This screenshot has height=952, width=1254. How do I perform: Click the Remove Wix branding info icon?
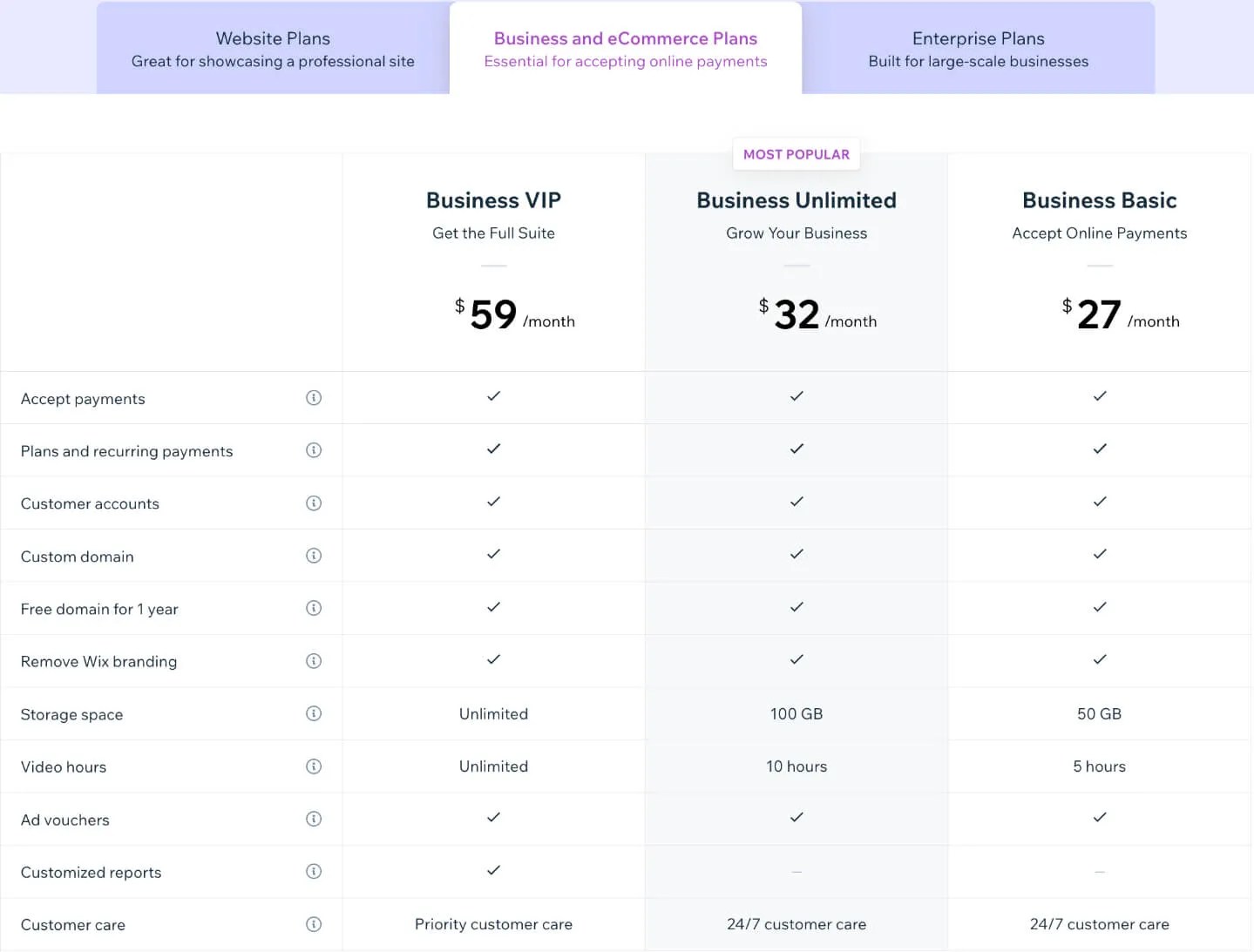coord(314,660)
